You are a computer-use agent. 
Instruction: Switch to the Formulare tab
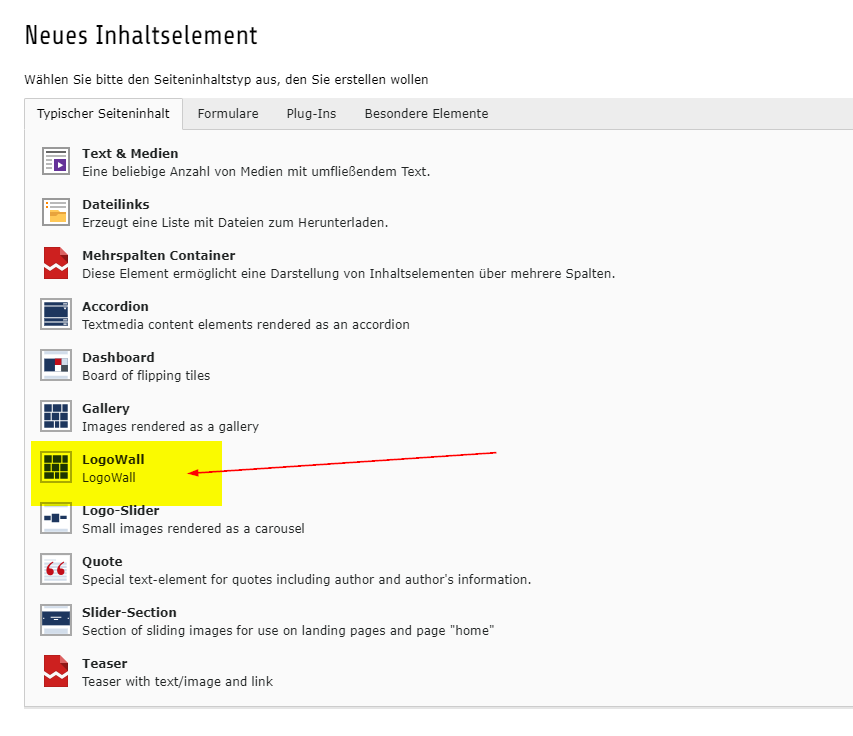coord(228,114)
